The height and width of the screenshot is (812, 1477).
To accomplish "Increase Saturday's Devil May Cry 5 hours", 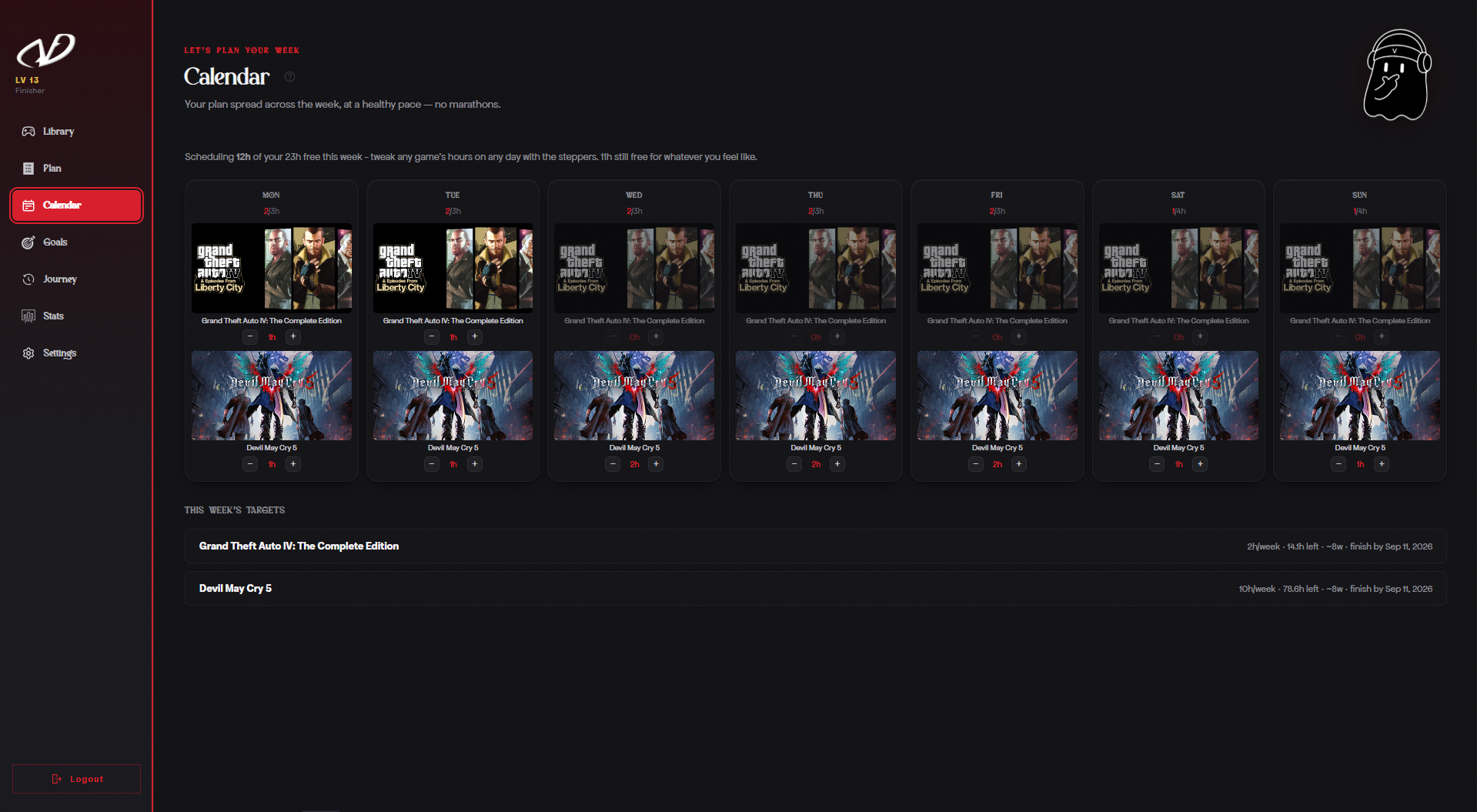I will click(x=1200, y=464).
